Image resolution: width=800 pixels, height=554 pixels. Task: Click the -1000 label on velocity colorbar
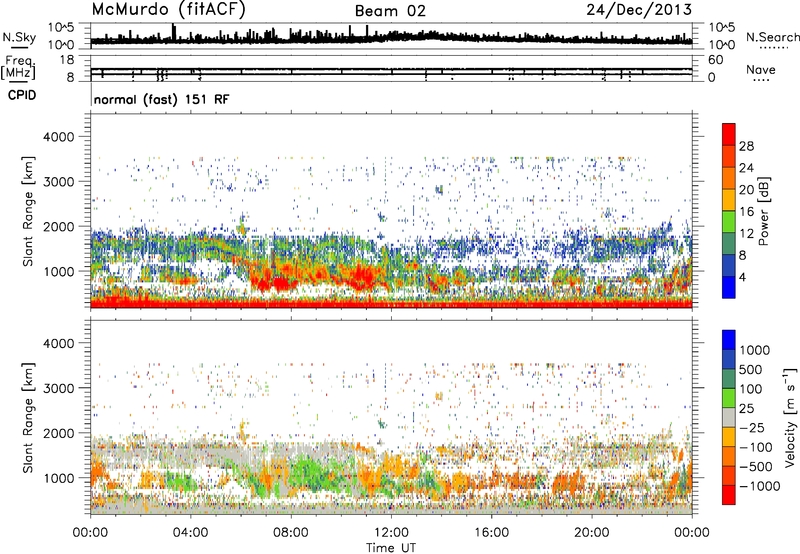(760, 486)
